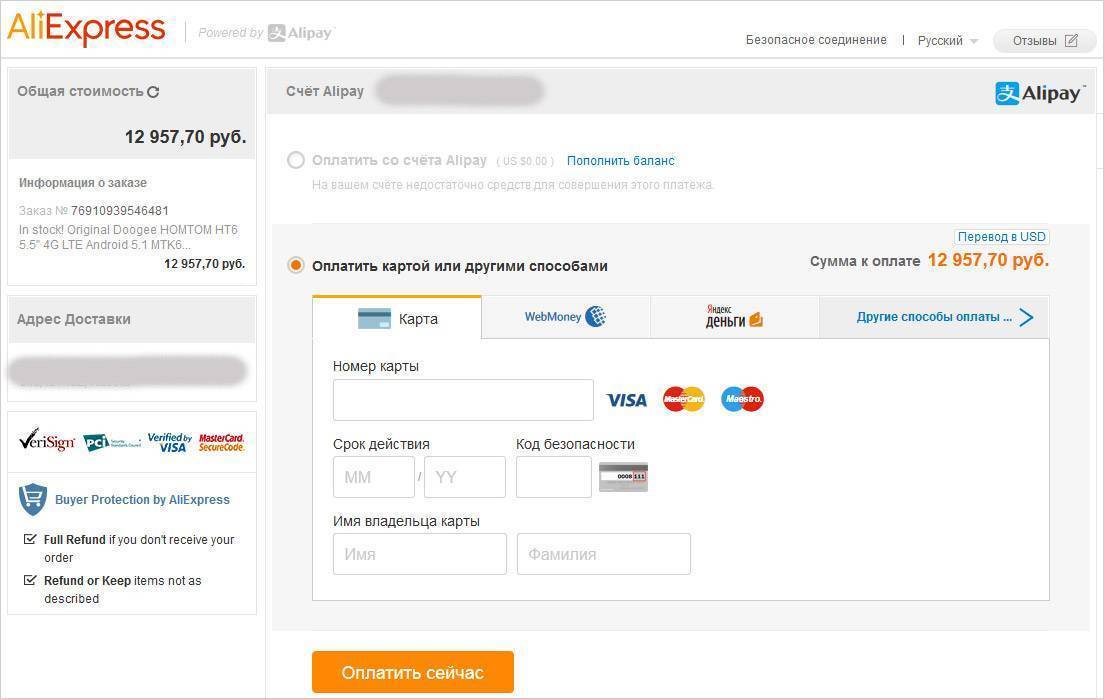Click the AliExpress logo
The image size is (1104, 699).
click(x=86, y=29)
